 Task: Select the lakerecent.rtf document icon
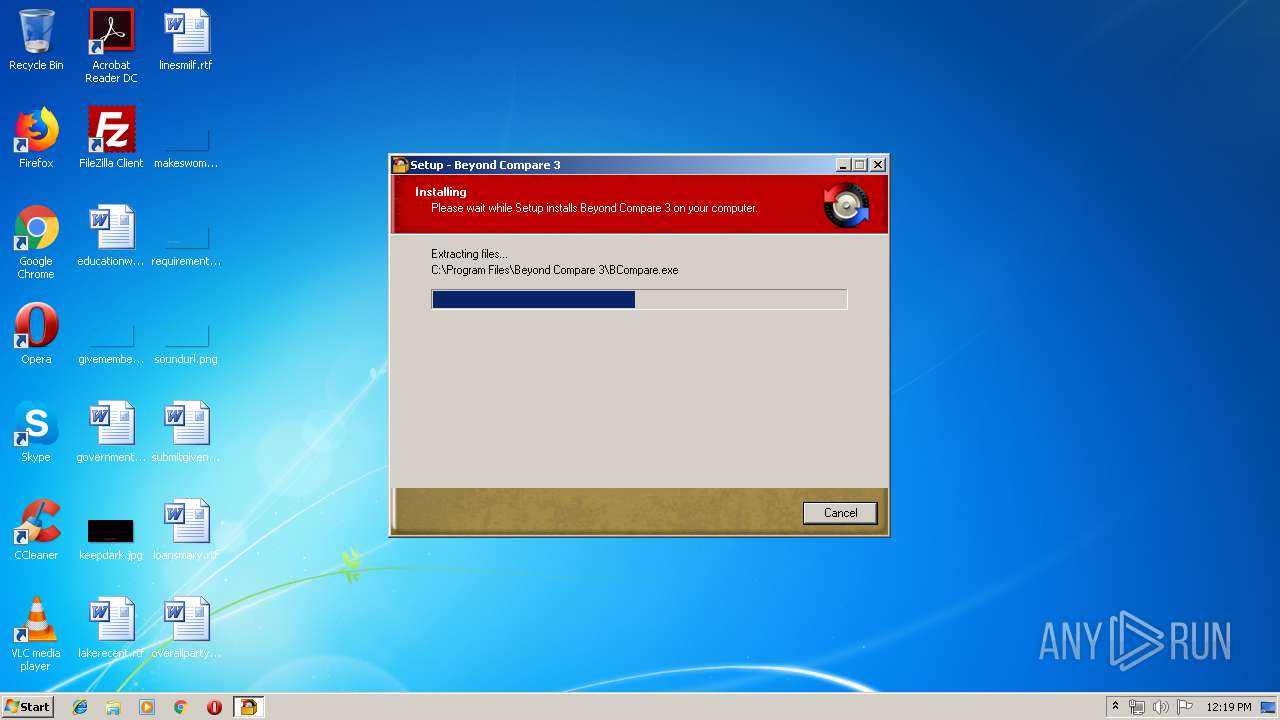(x=111, y=628)
